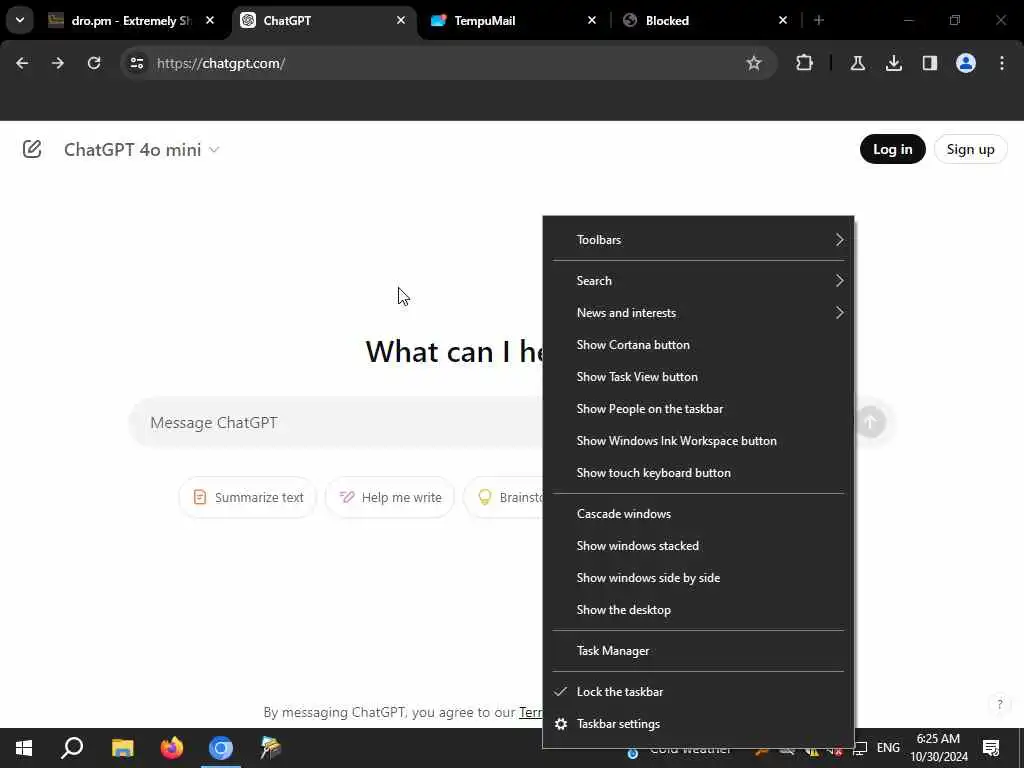Open the ENG language indicator
The image size is (1024, 768).
point(888,748)
